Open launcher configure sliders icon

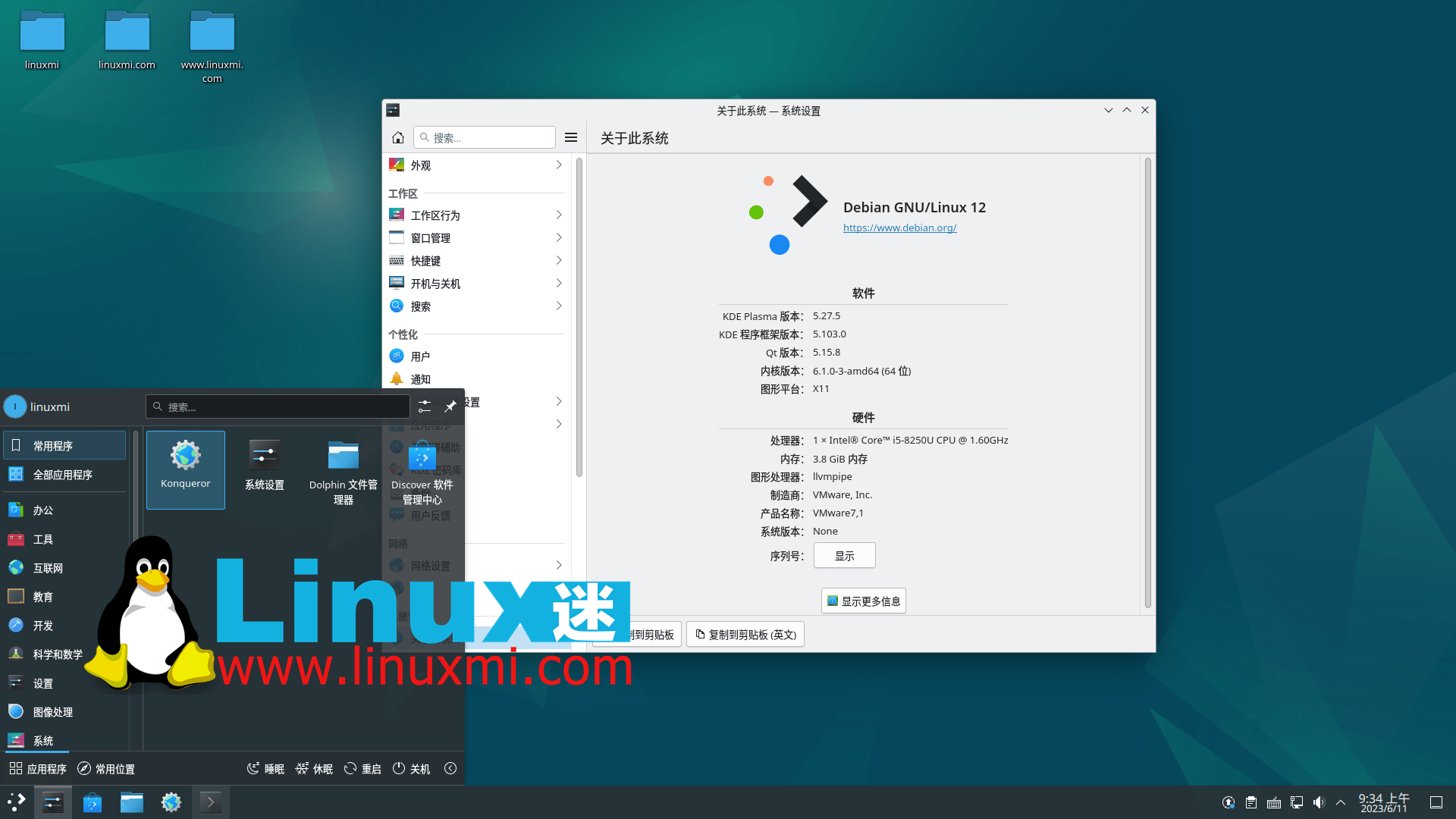tap(425, 406)
